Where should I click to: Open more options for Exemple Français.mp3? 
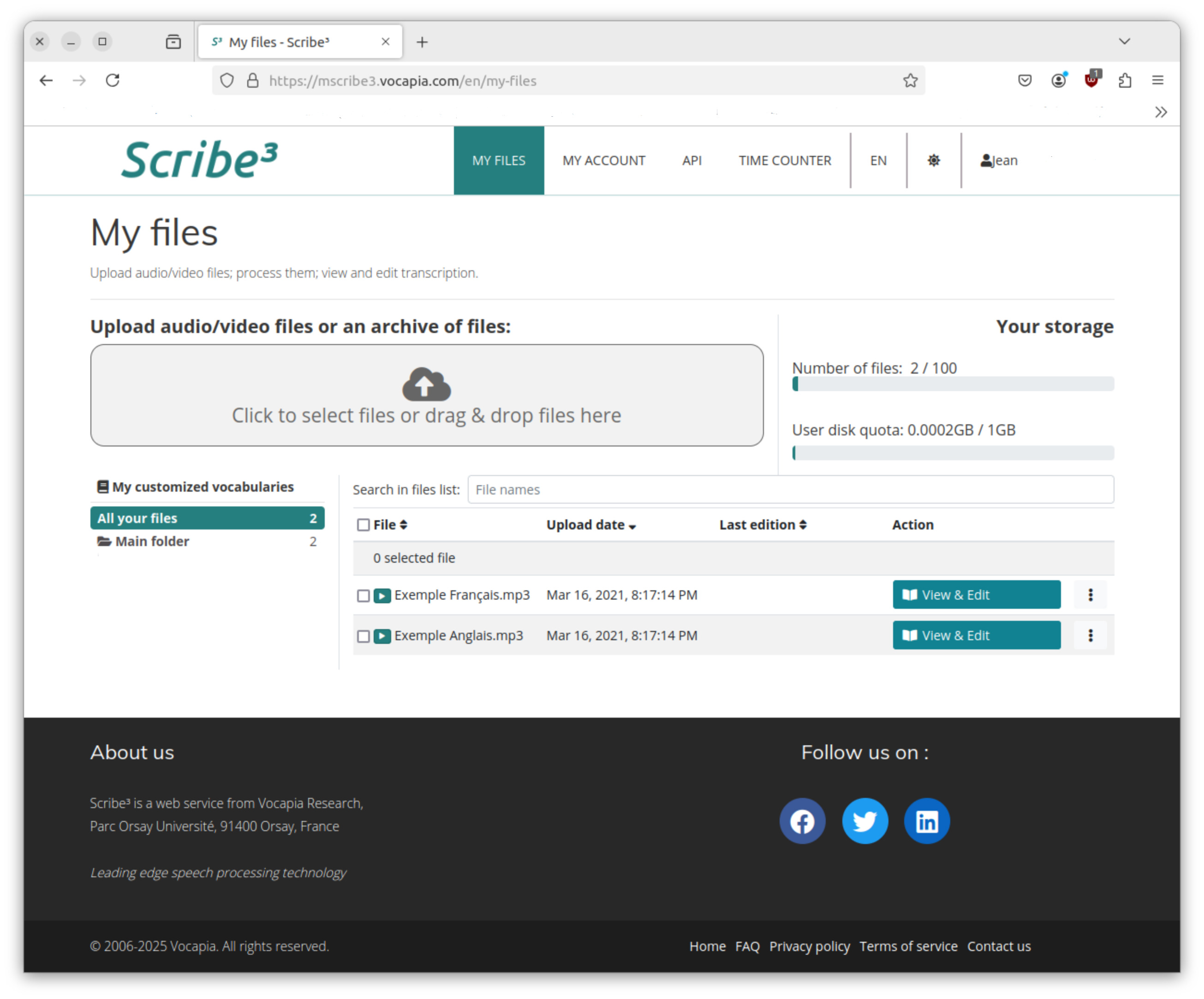[x=1091, y=595]
